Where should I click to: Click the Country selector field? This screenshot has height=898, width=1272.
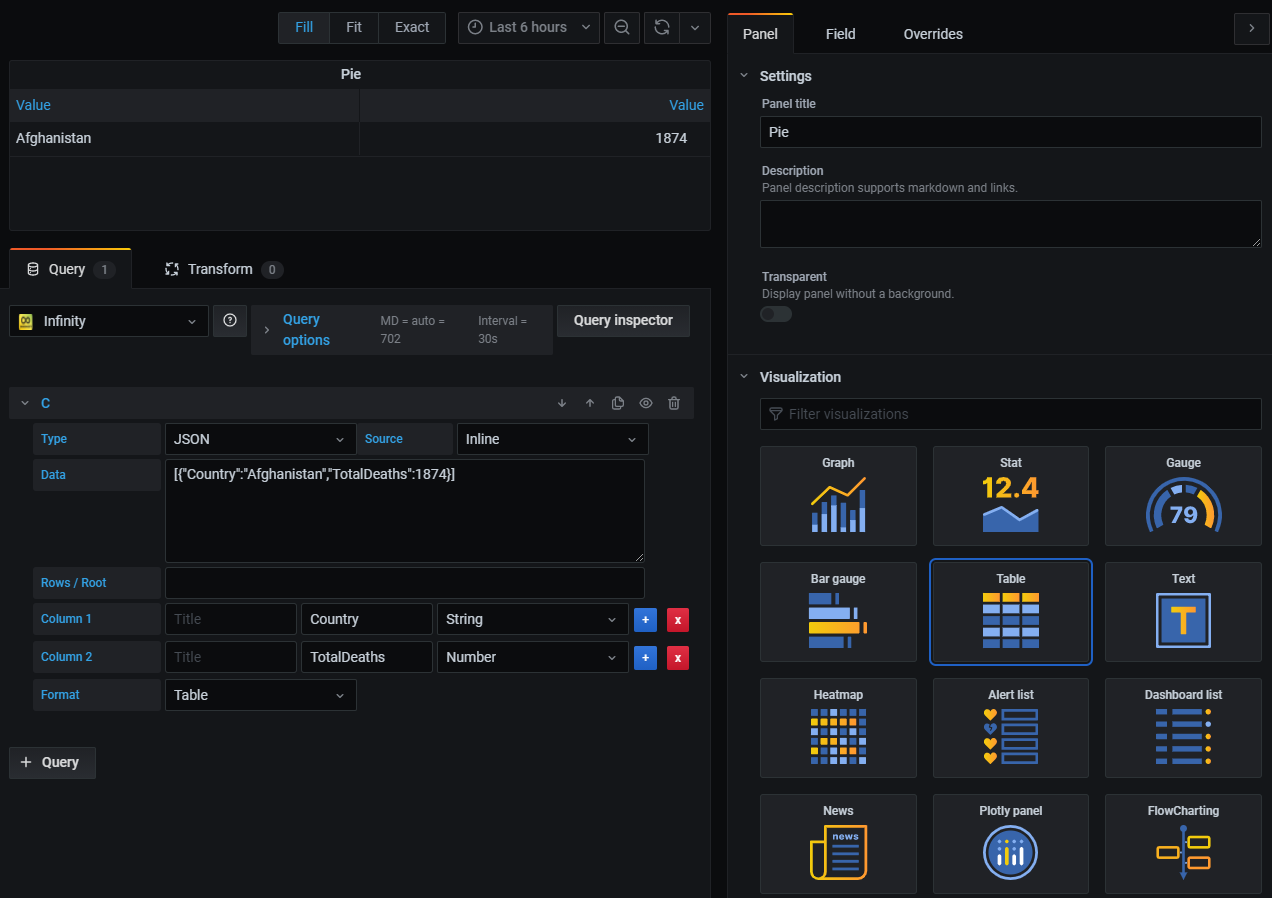tap(367, 619)
